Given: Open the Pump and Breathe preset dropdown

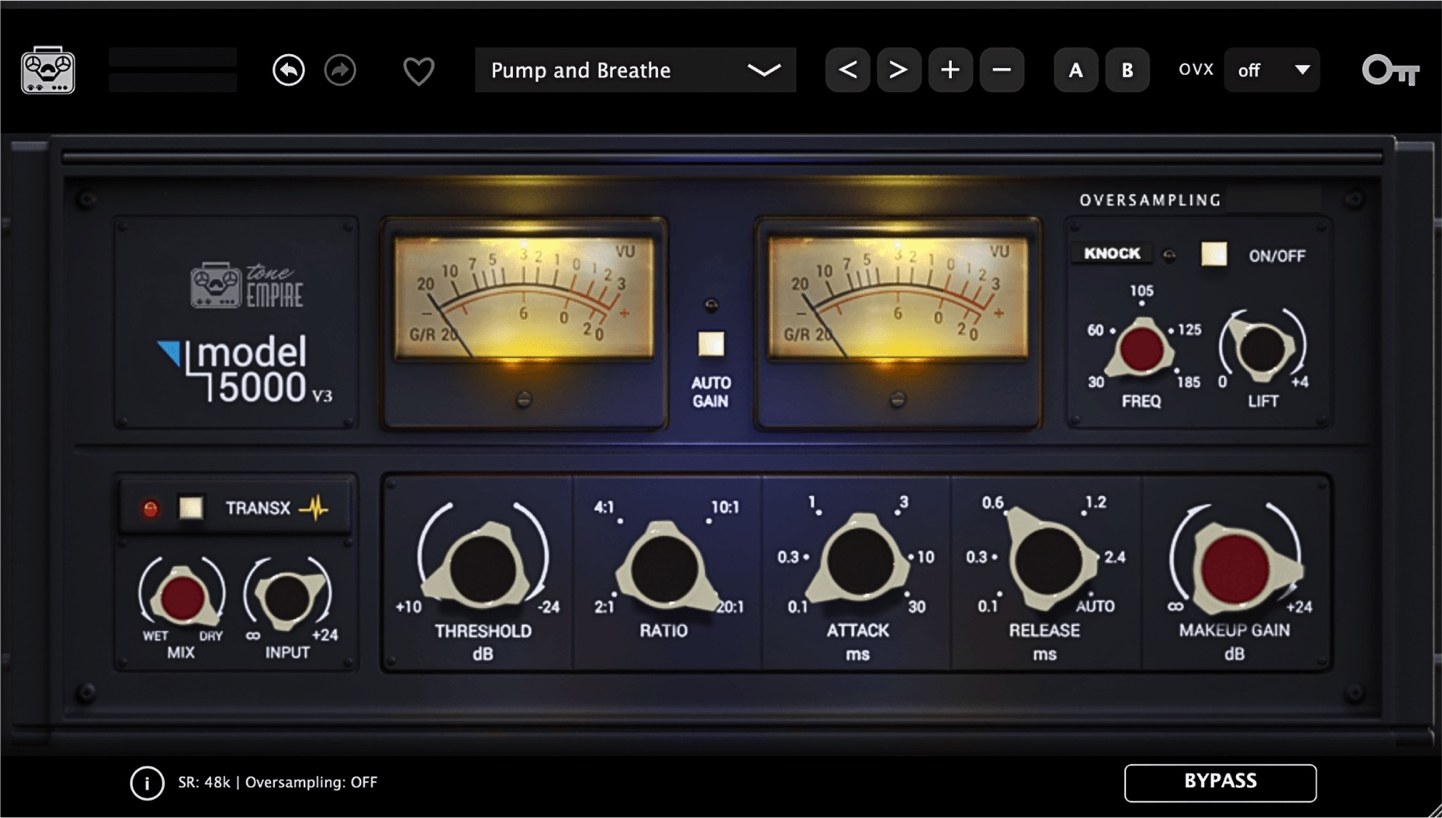Looking at the screenshot, I should (x=635, y=70).
